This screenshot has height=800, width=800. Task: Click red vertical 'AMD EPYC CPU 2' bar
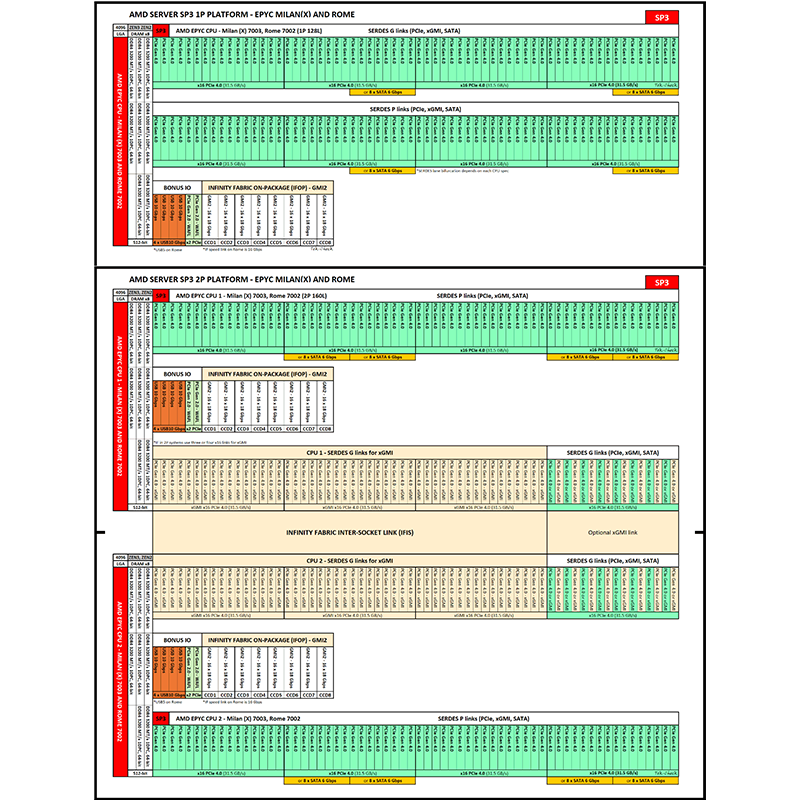click(120, 671)
